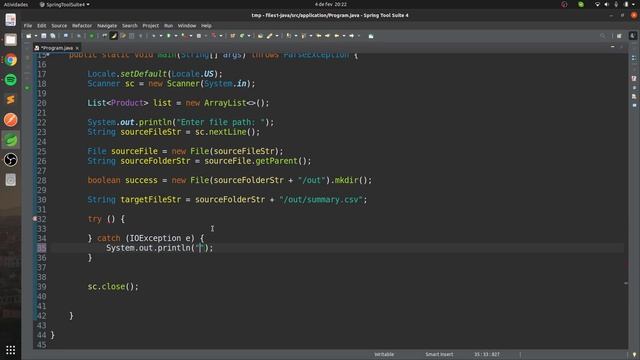Open the Run menu

pyautogui.click(x=169, y=25)
